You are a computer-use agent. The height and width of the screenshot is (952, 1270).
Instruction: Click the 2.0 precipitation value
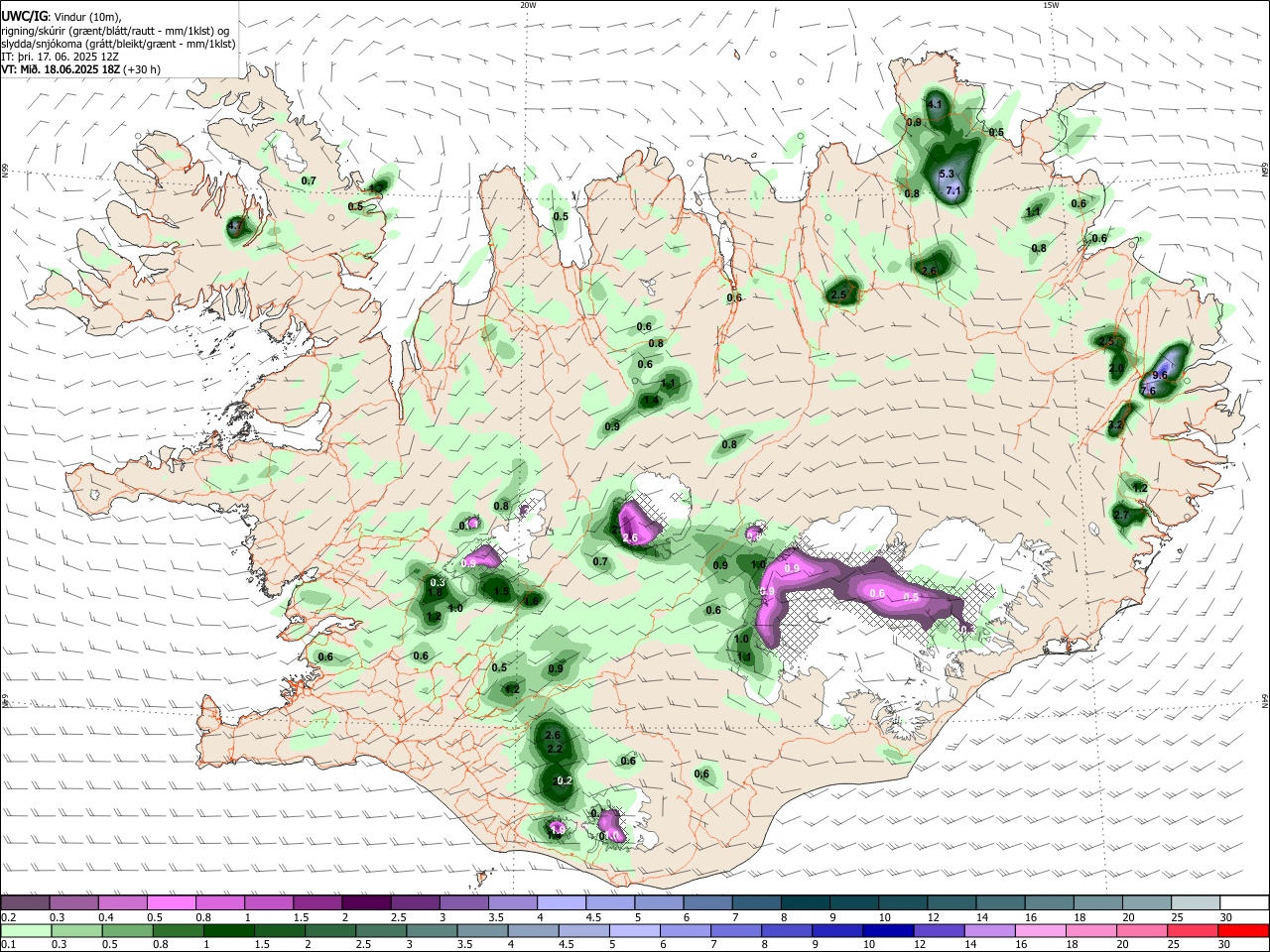[1116, 369]
